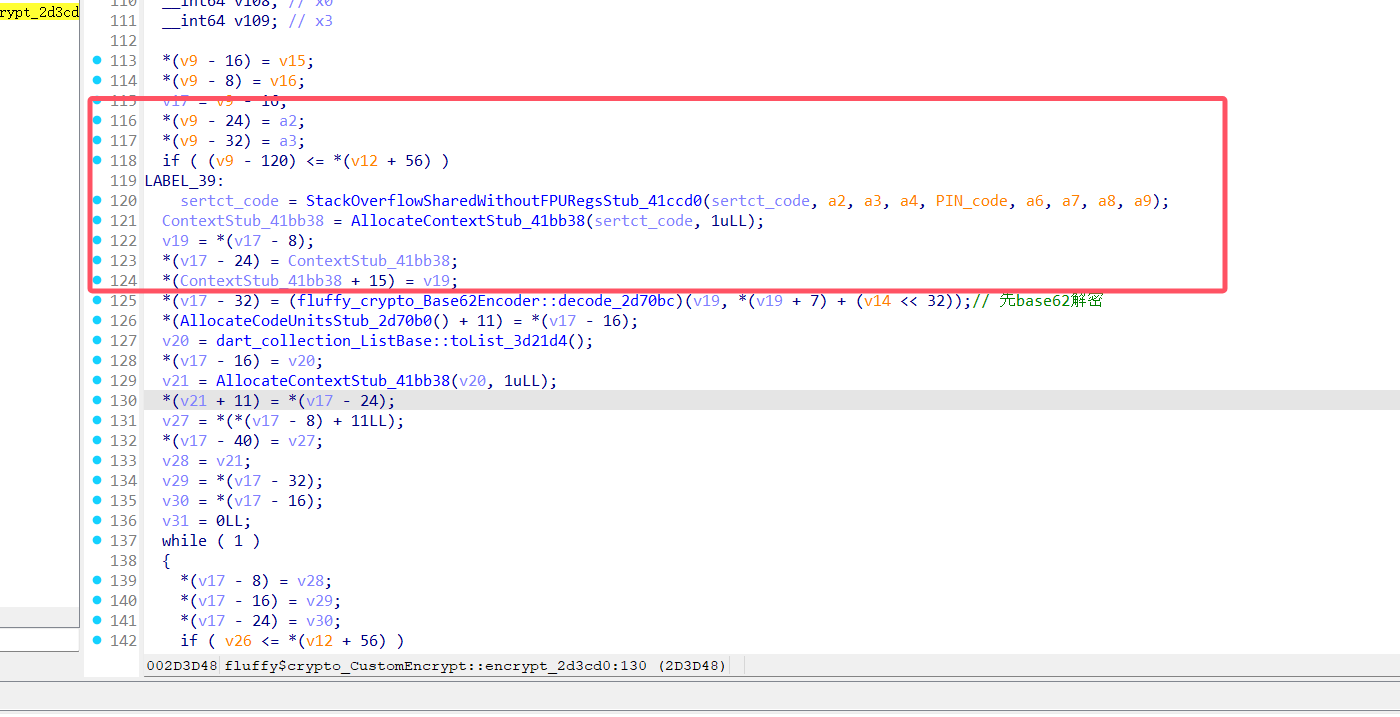The image size is (1400, 717).
Task: Toggle the breakpoint dot beside line 114
Action: pyautogui.click(x=96, y=81)
